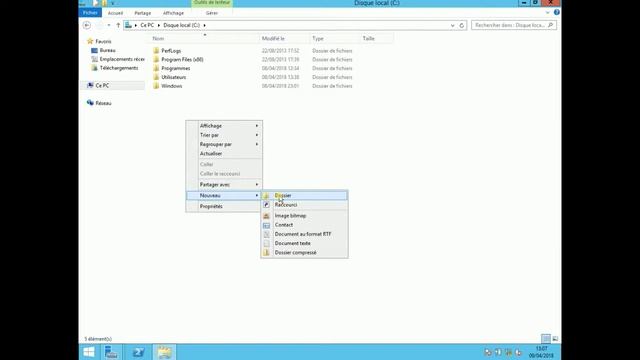The width and height of the screenshot is (640, 360).
Task: Open the Affichage context submenu
Action: [224, 126]
